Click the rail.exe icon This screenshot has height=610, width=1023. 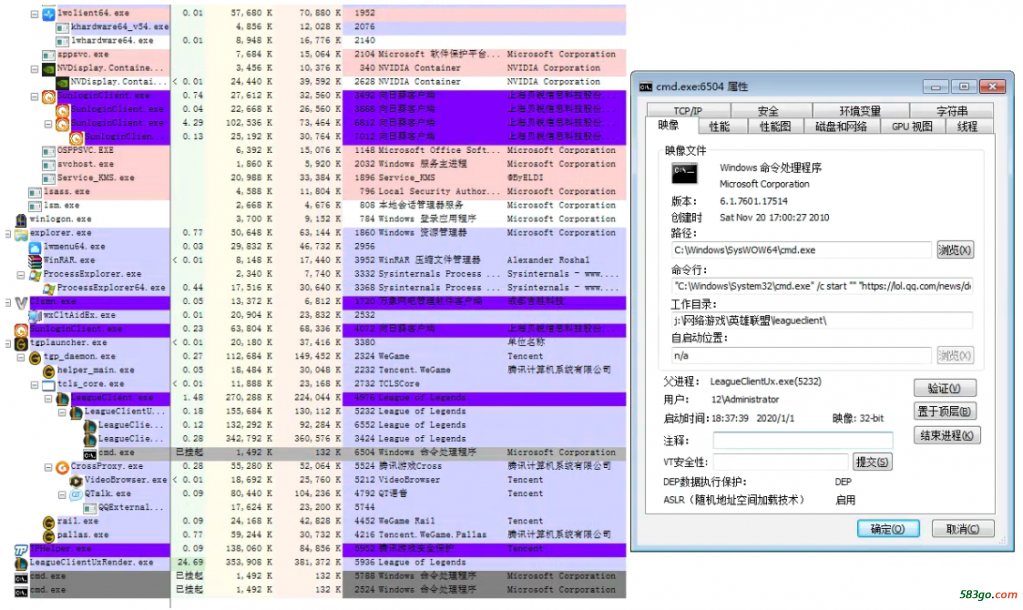tap(48, 522)
